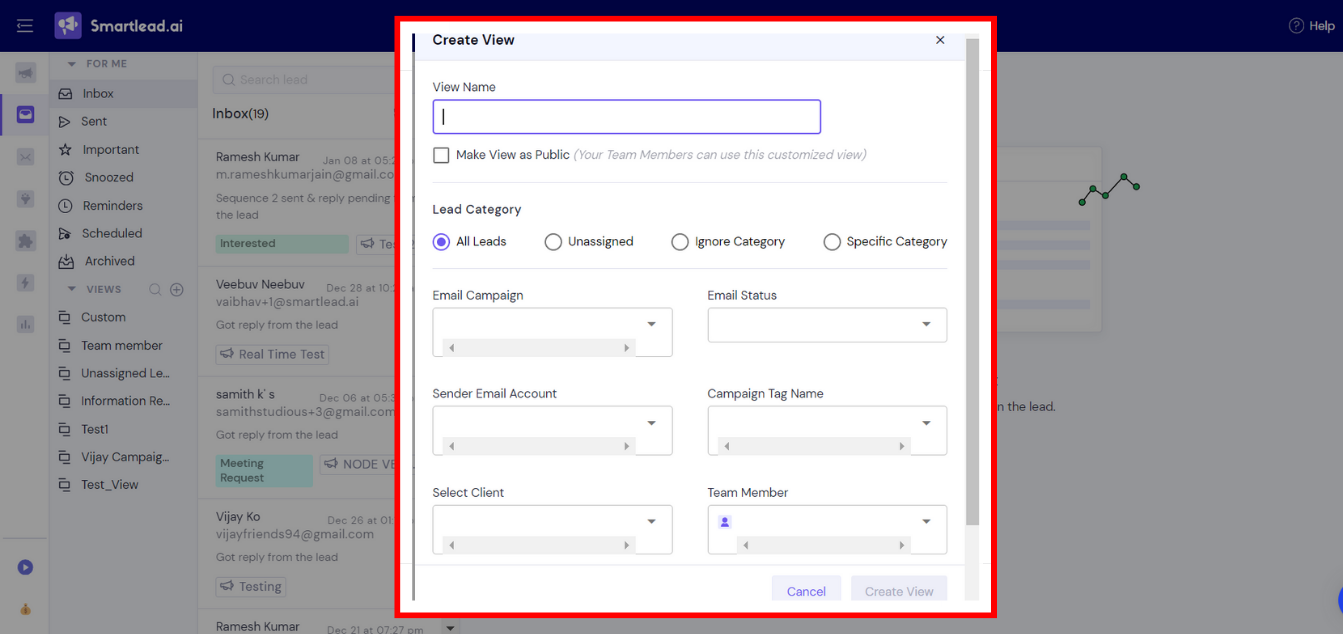Click the search icon next to VIEWS
1343x634 pixels.
[x=157, y=289]
